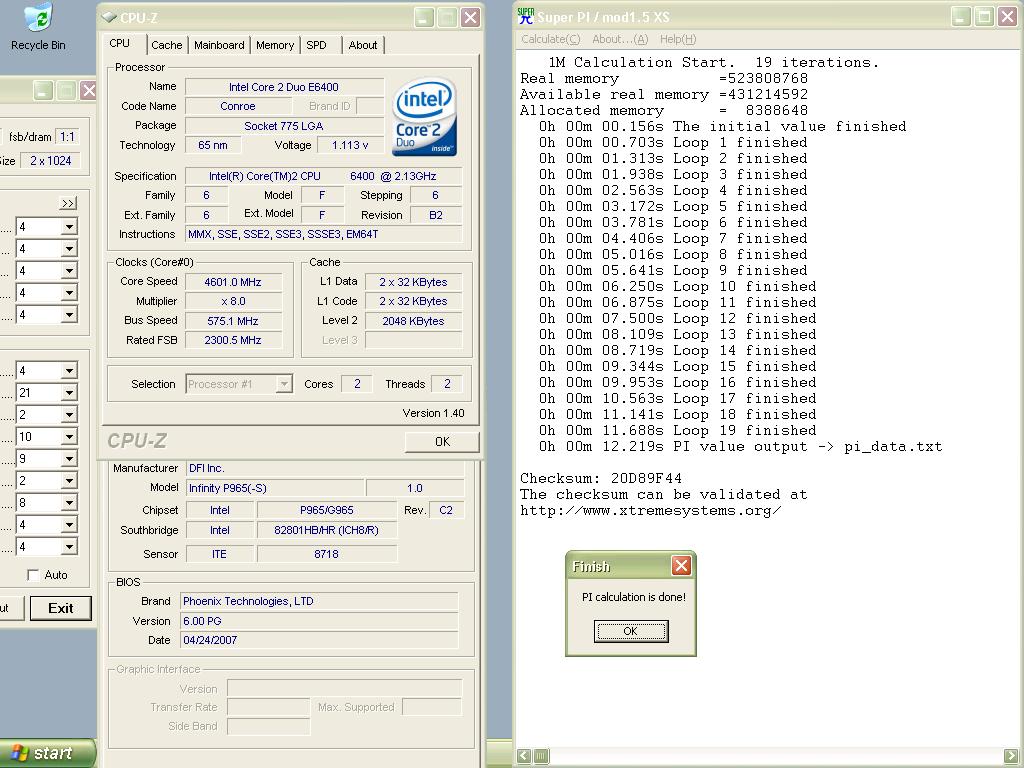Open the dropdown showing value 9
Viewport: 1024px width, 768px height.
click(x=69, y=459)
